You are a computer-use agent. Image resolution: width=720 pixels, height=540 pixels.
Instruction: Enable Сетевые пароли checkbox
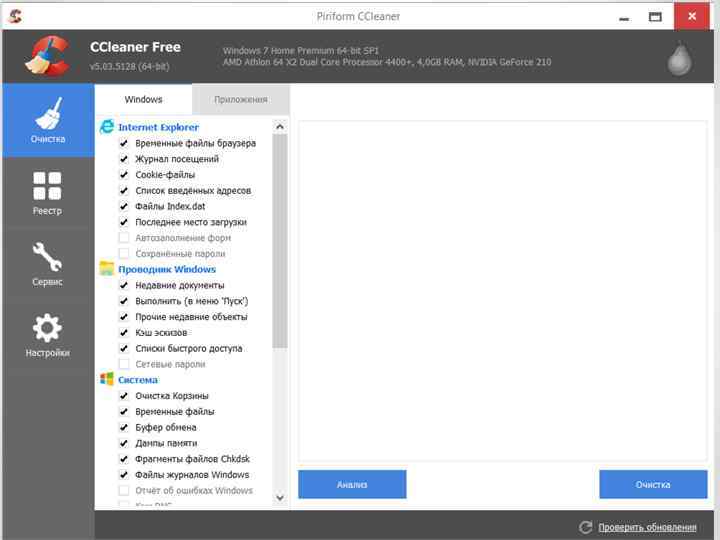tap(124, 364)
